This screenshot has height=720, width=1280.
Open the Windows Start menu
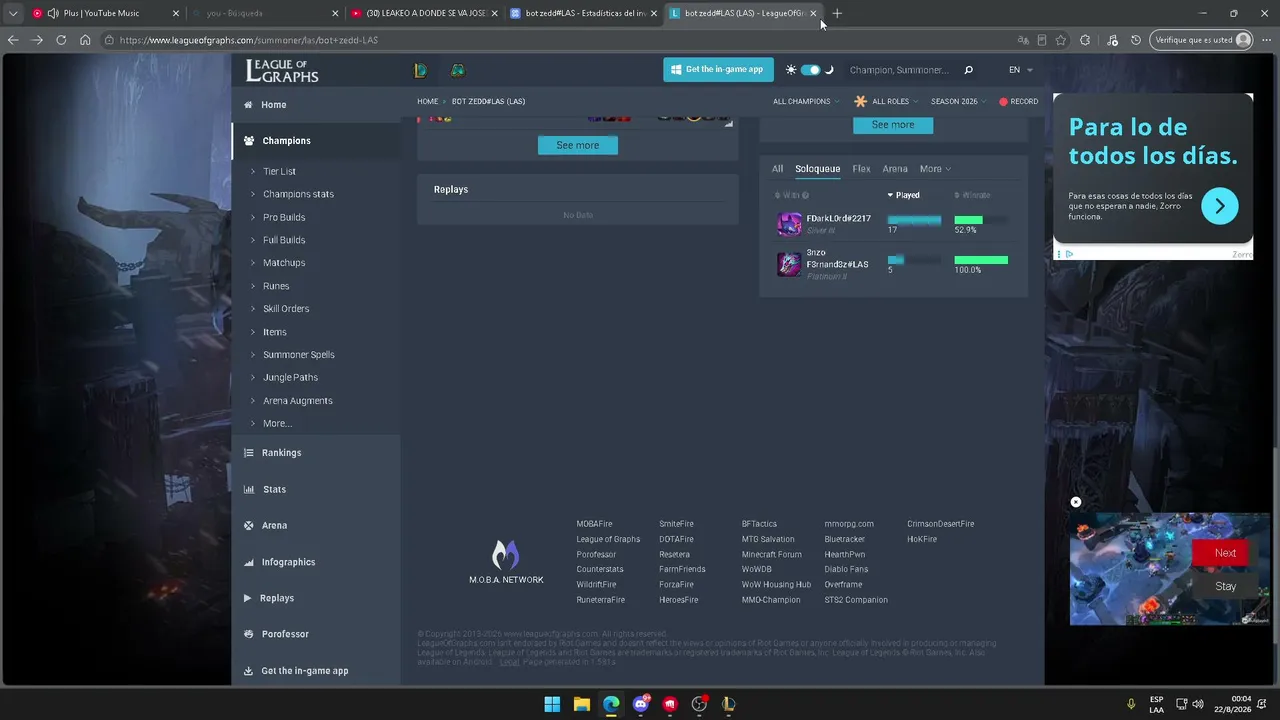point(552,704)
